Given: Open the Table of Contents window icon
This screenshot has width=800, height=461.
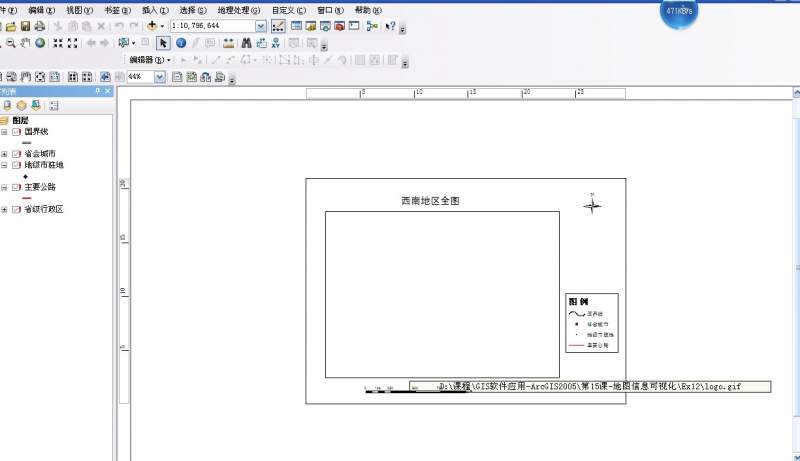Looking at the screenshot, I should pyautogui.click(x=296, y=26).
